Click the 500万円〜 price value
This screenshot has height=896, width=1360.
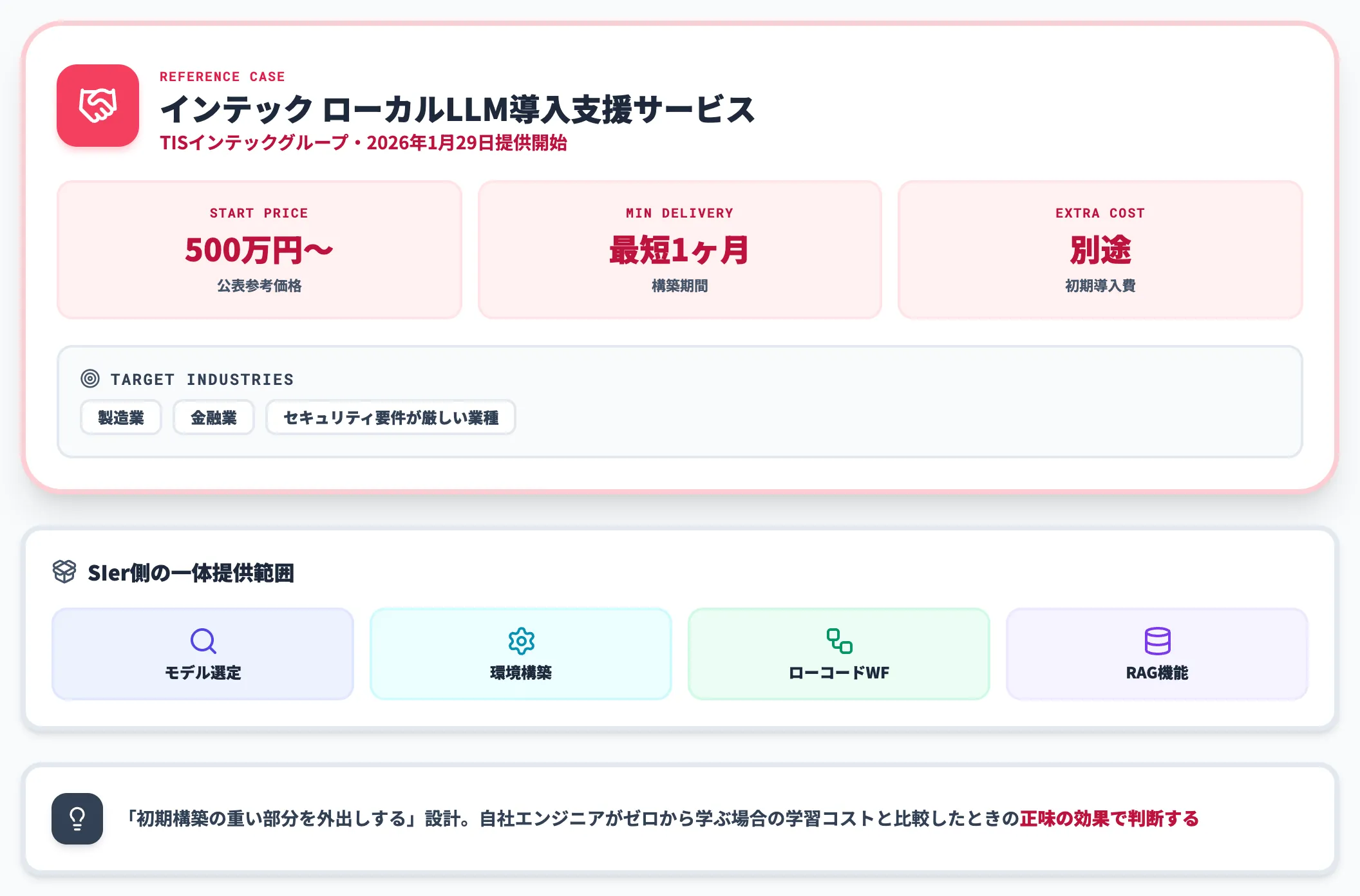[x=260, y=250]
